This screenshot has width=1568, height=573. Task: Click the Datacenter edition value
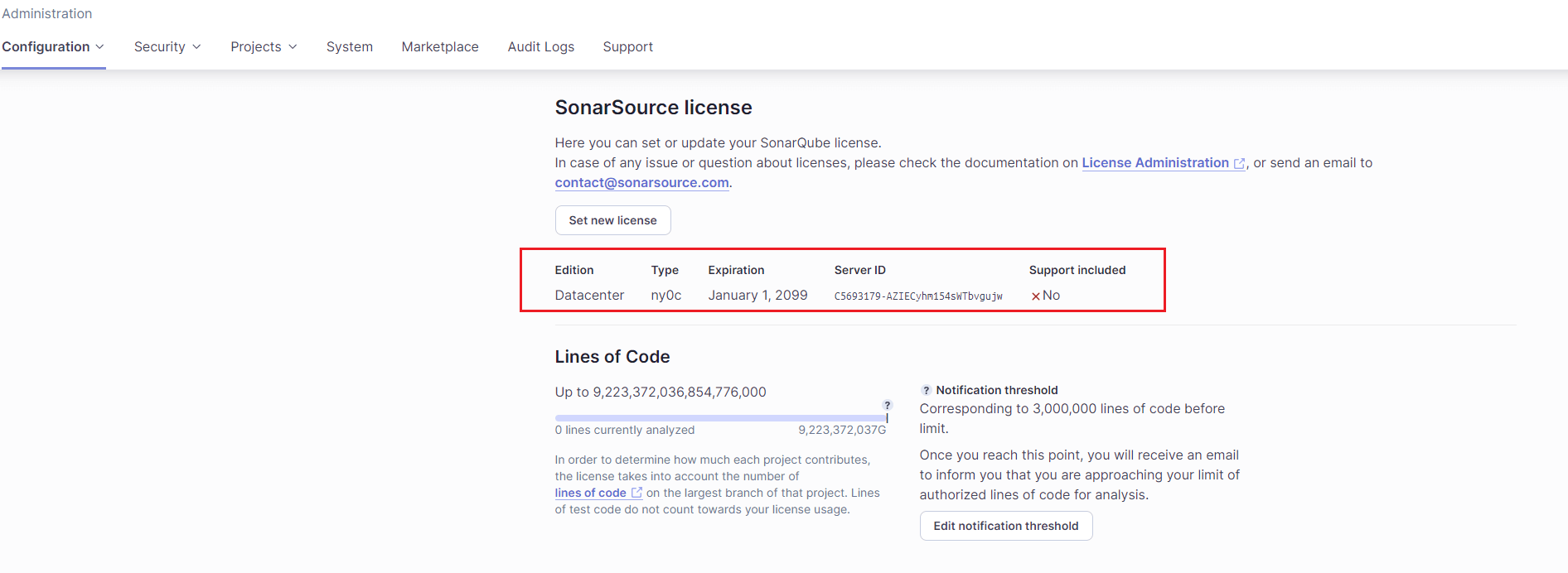(589, 295)
